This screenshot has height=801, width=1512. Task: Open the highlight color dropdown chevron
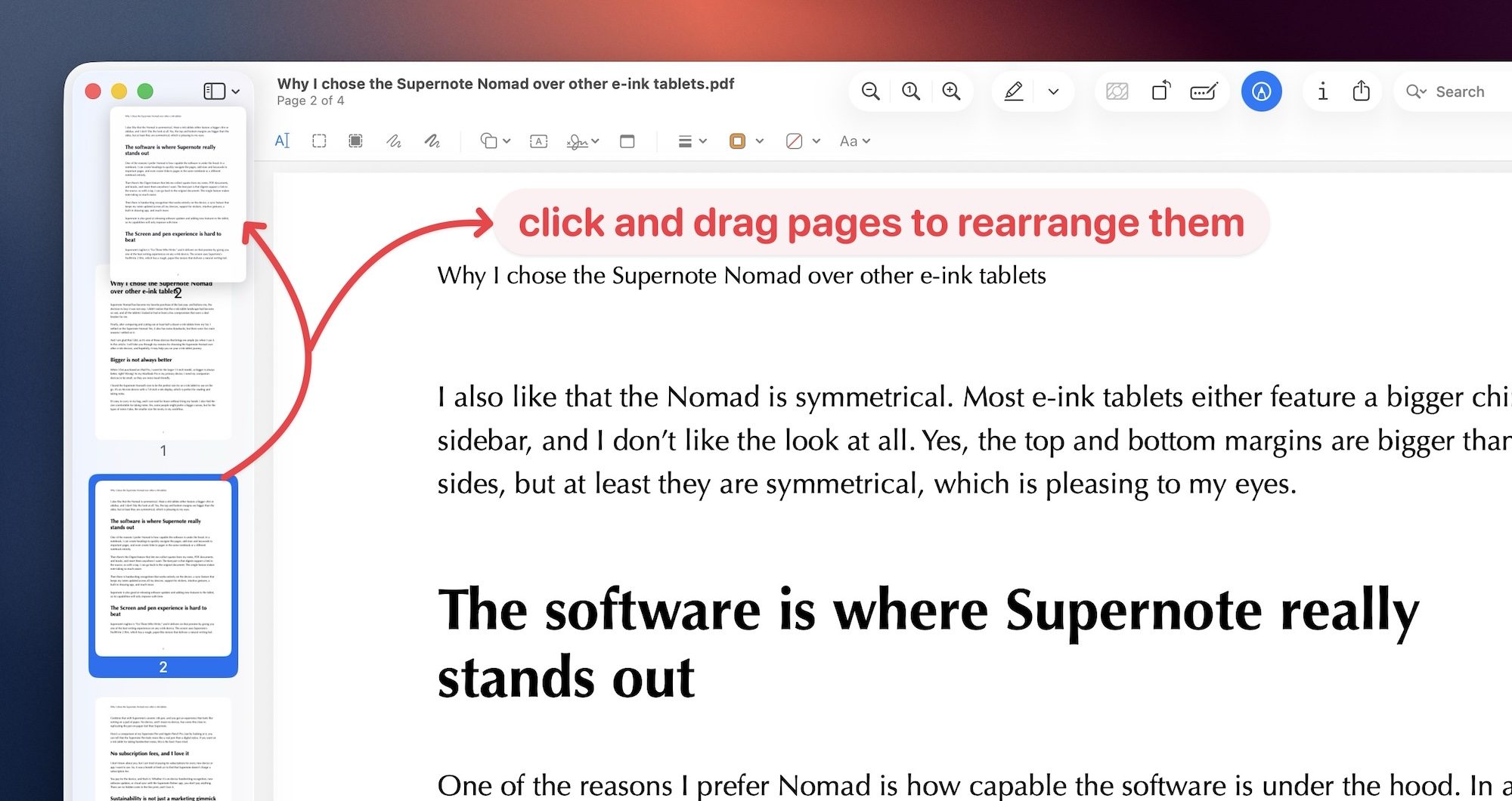point(1053,91)
